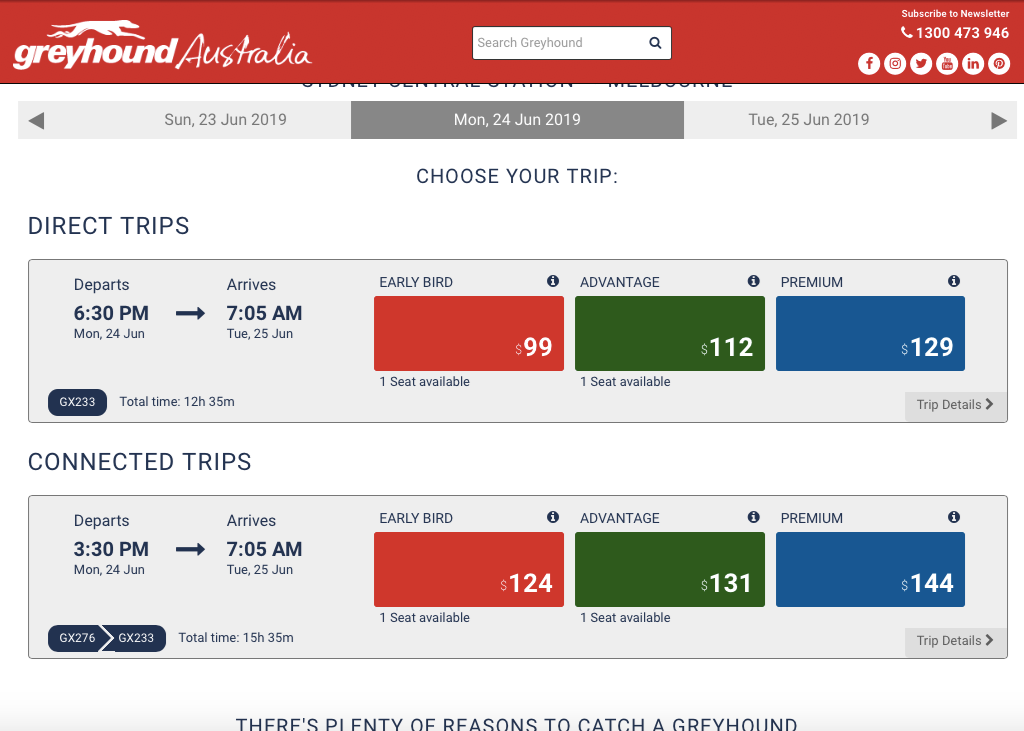This screenshot has height=731, width=1024.
Task: Select the Sun, 23 Jun 2019 tab
Action: 225,120
